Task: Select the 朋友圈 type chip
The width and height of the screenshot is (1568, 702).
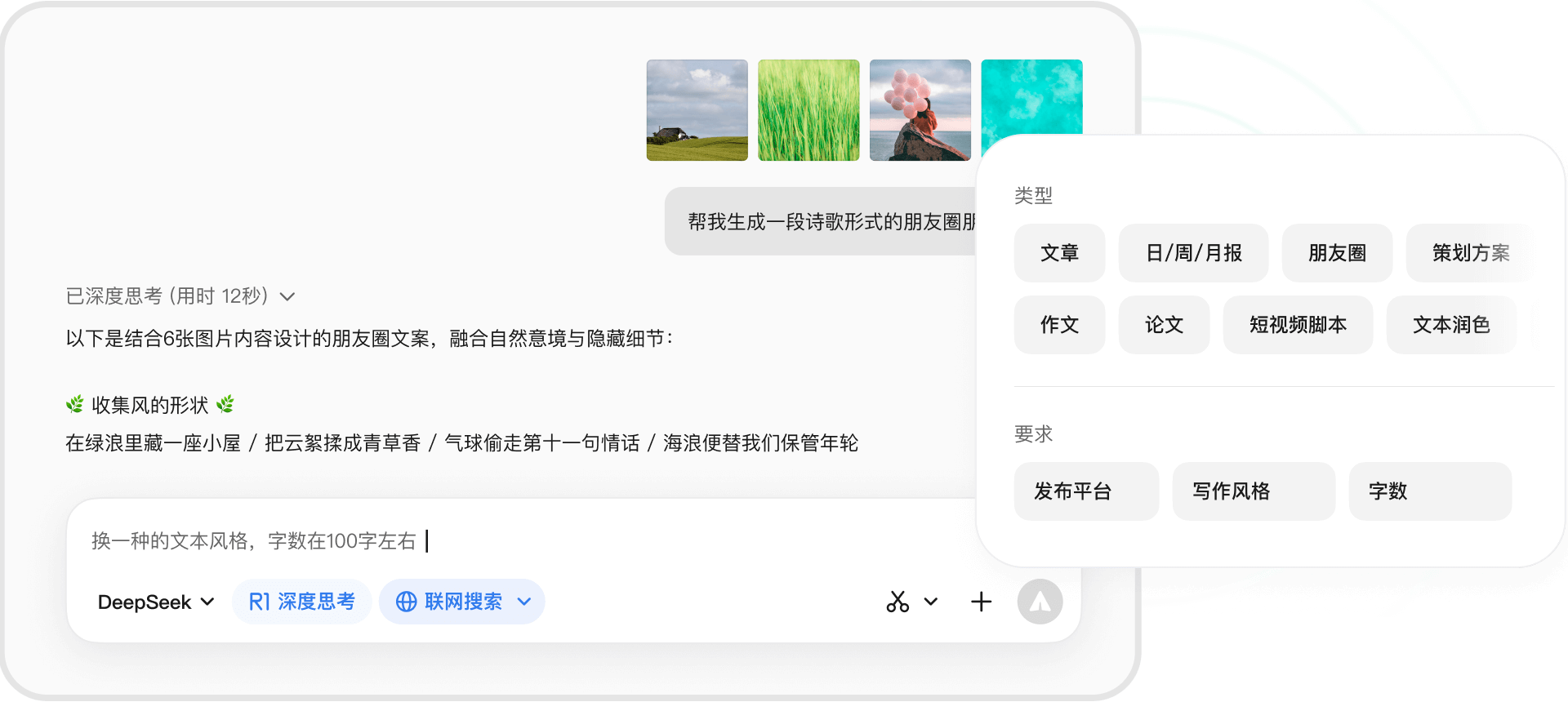Action: [x=1337, y=253]
